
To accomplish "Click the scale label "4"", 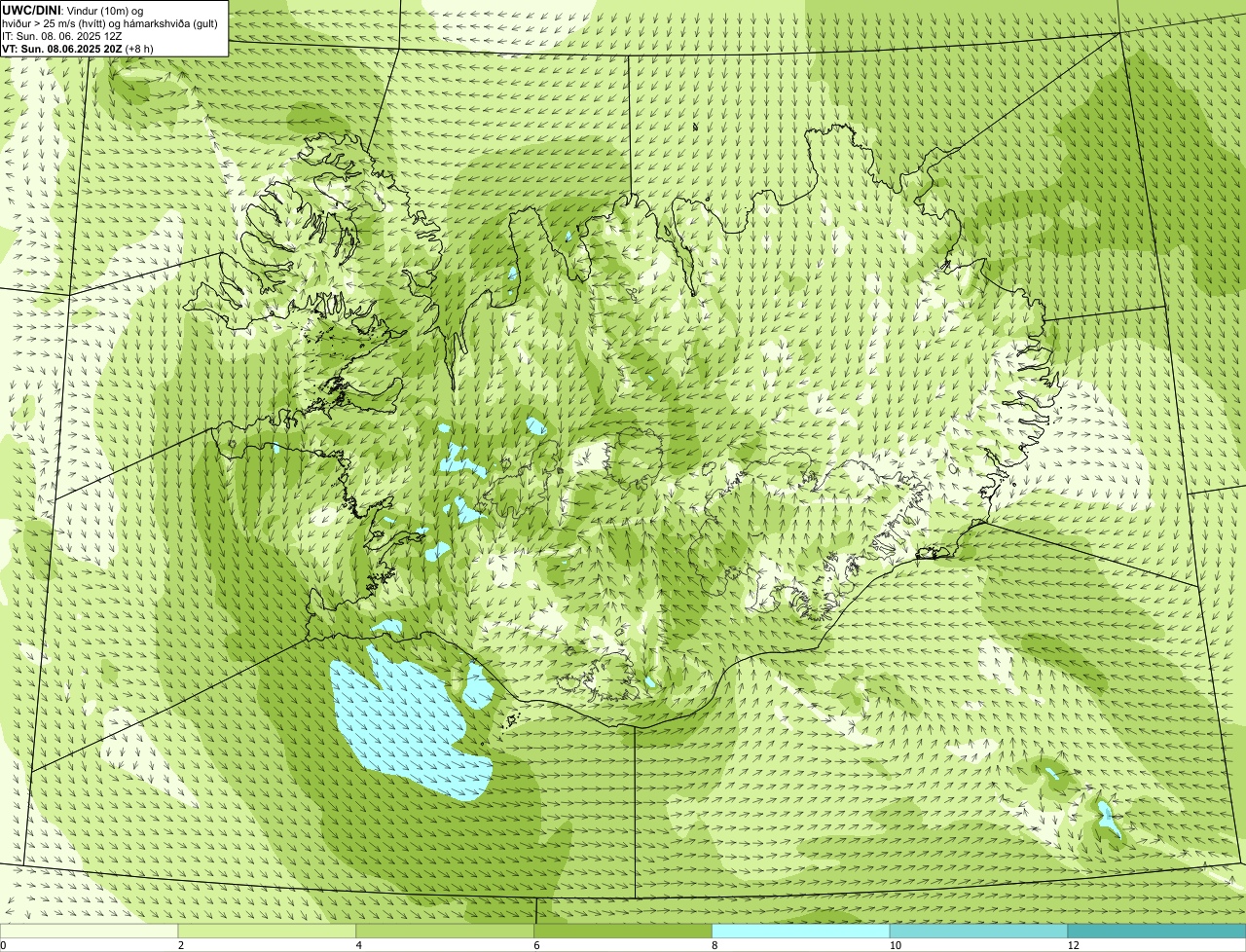I will click(359, 945).
